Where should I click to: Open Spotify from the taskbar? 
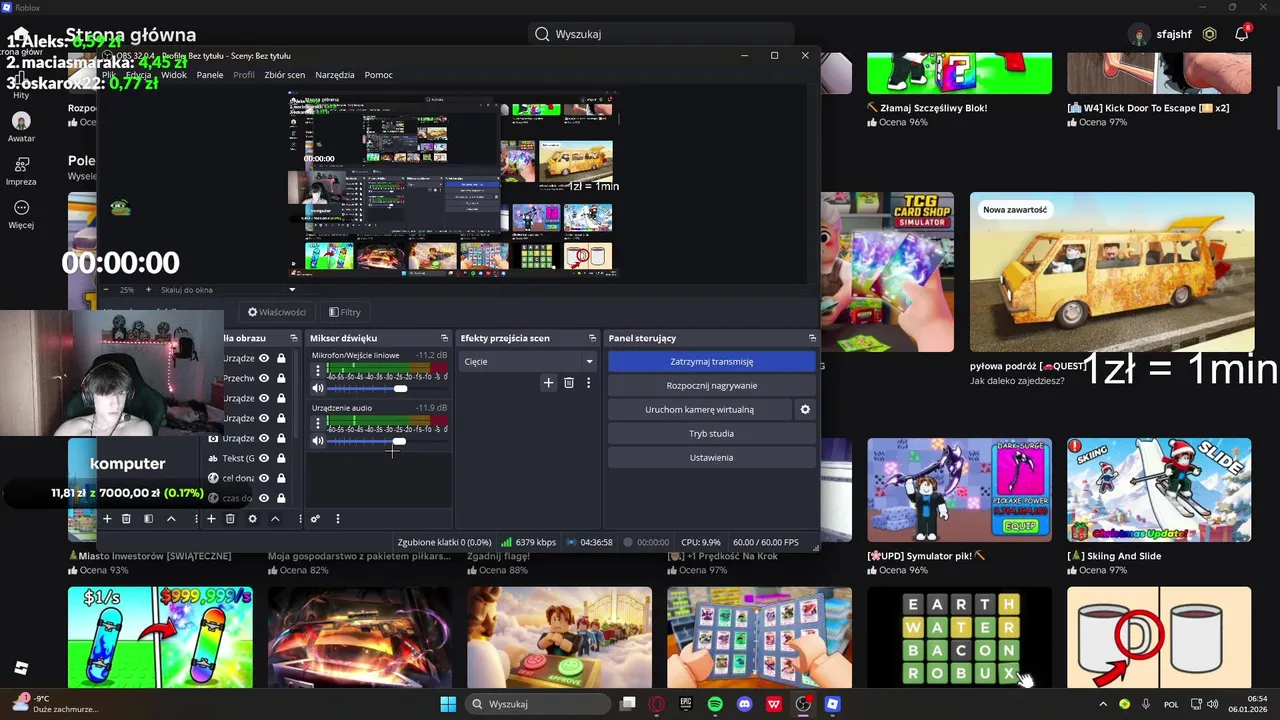715,704
